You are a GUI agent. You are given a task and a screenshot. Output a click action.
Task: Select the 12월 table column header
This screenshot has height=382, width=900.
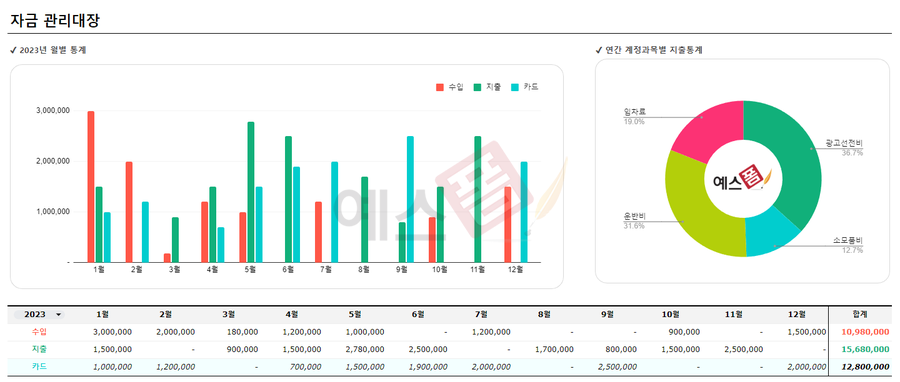point(797,314)
